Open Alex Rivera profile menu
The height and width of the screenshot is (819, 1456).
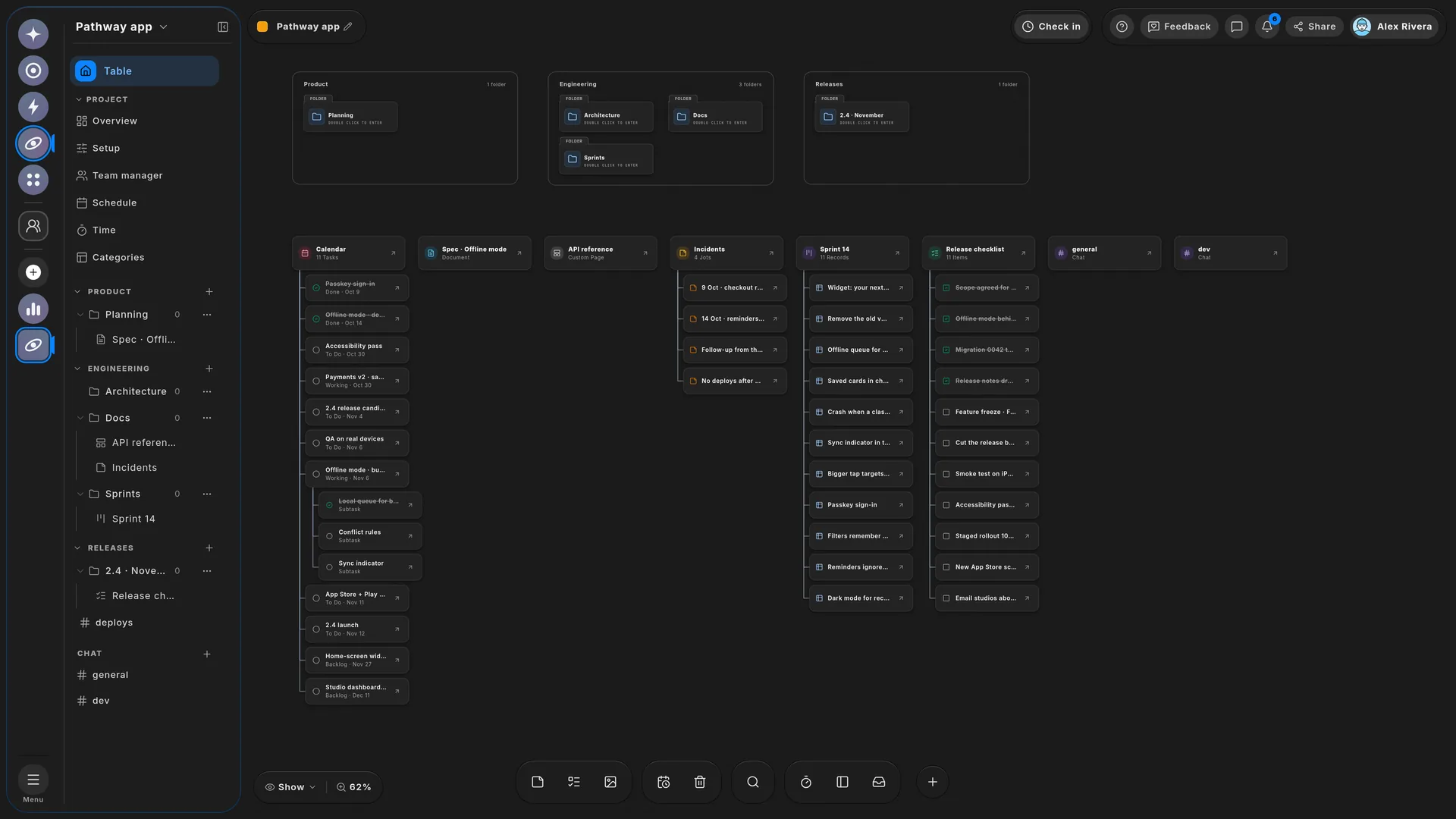tap(1393, 27)
